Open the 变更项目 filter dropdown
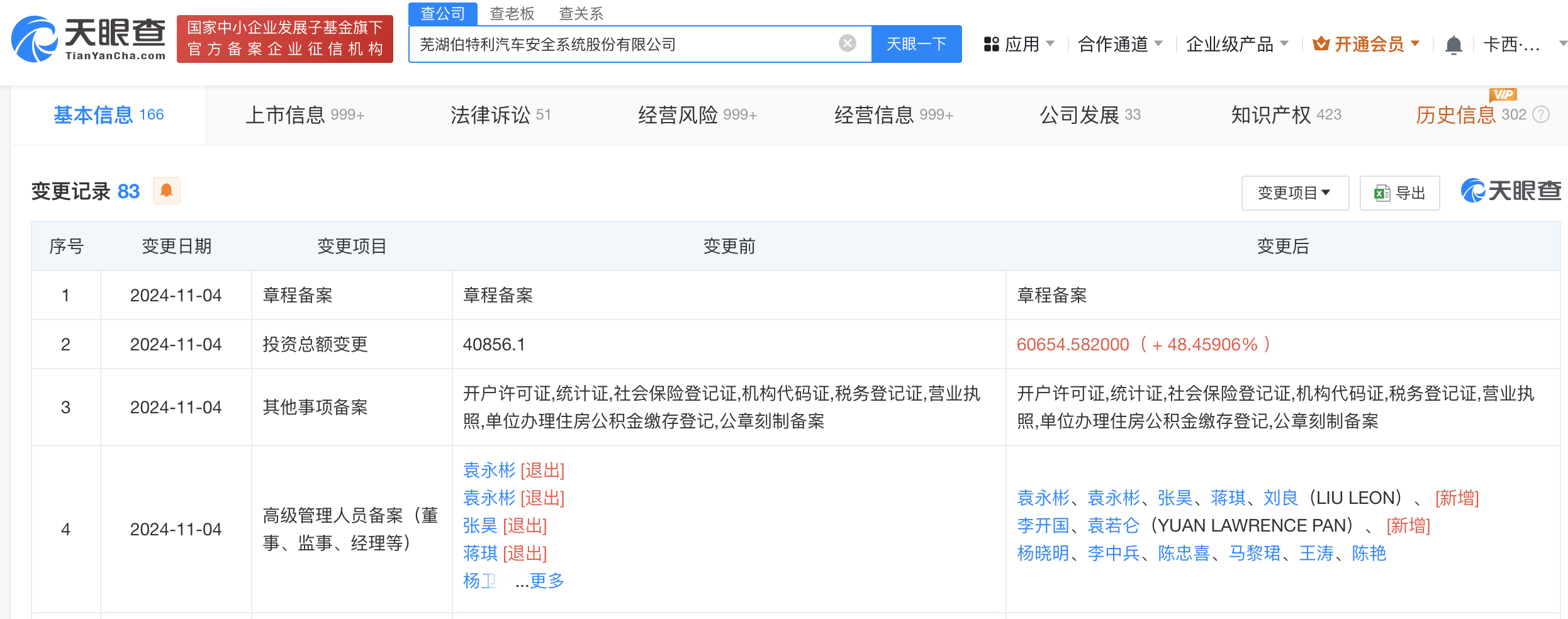The width and height of the screenshot is (1568, 619). 1295,193
